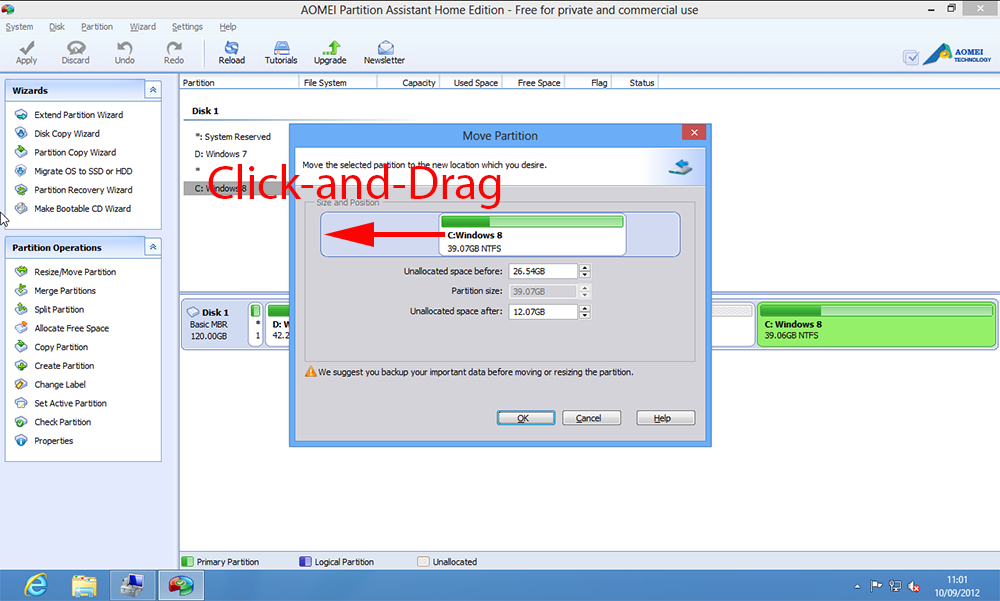Open the Disk menu

pos(57,27)
